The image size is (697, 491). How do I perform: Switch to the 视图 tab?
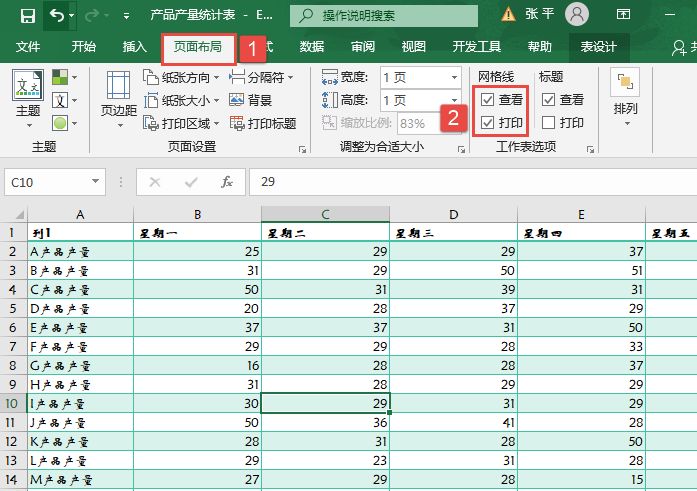[x=414, y=47]
